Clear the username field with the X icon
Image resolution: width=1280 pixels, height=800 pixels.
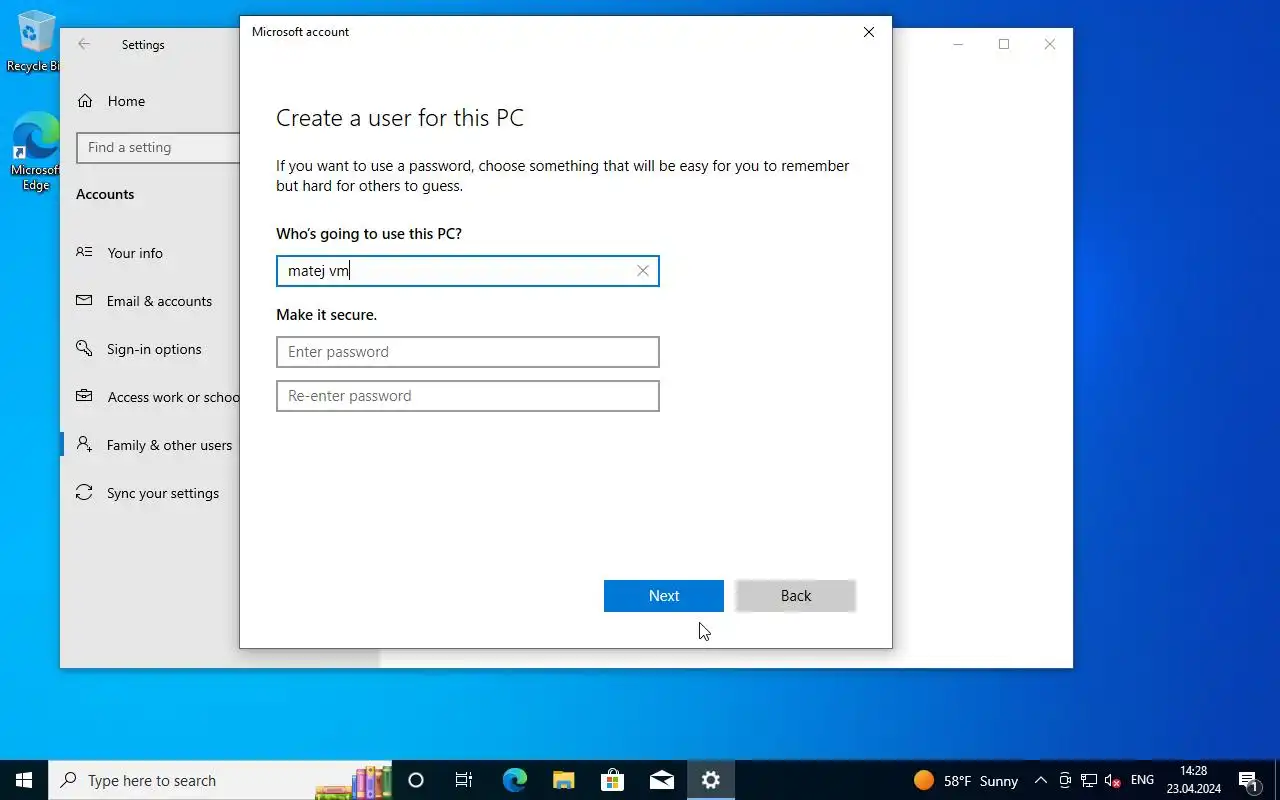point(643,271)
